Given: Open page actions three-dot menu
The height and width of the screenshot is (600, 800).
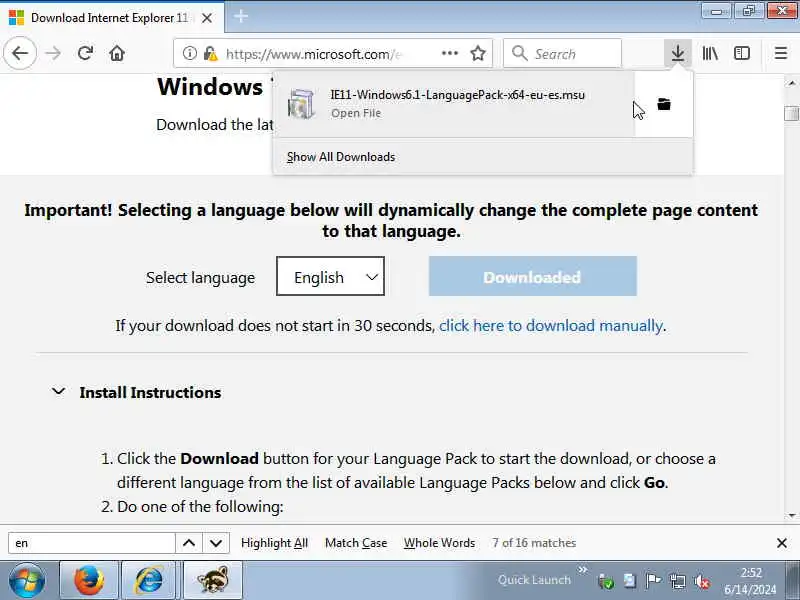Looking at the screenshot, I should click(449, 53).
